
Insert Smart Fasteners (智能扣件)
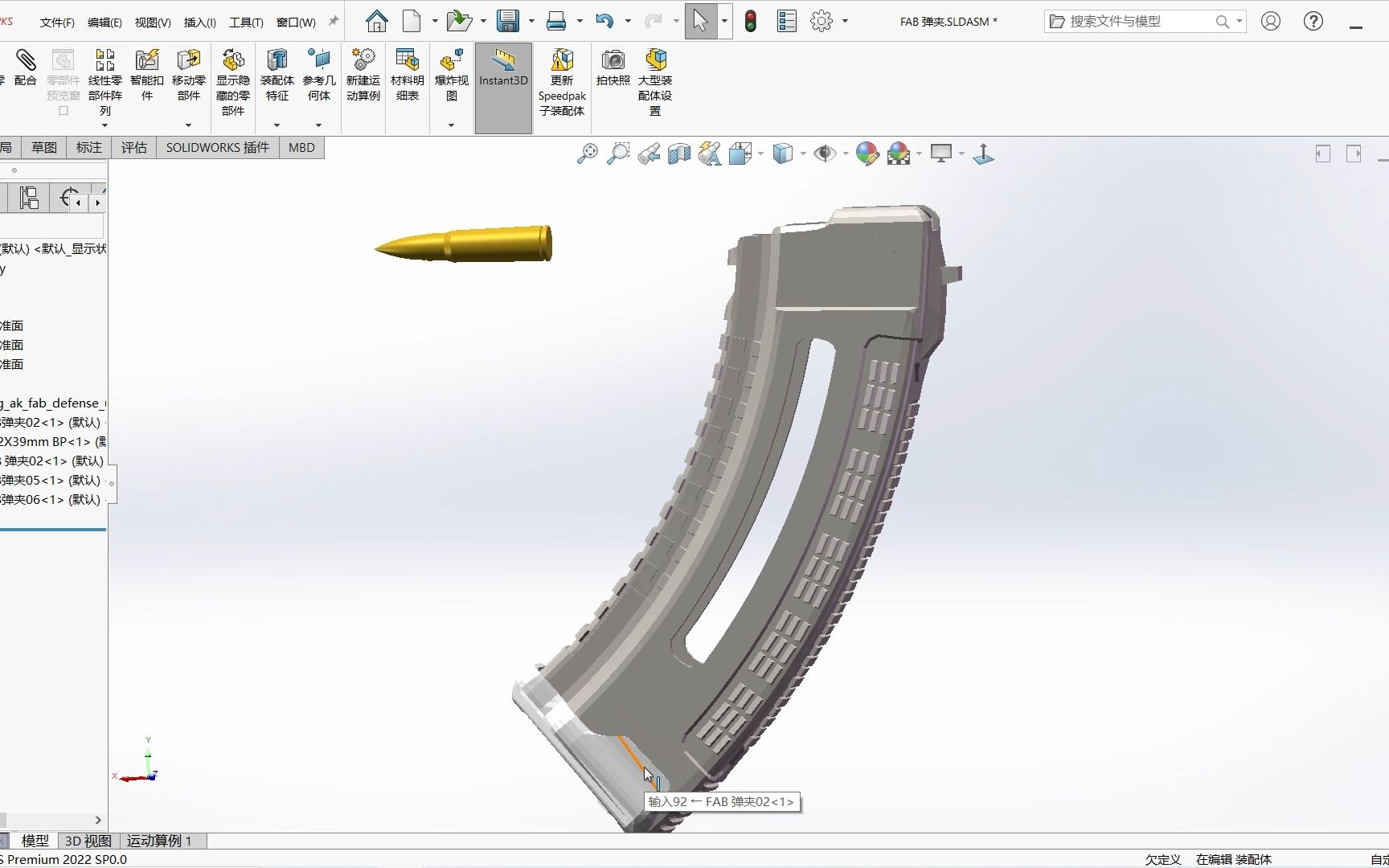147,75
